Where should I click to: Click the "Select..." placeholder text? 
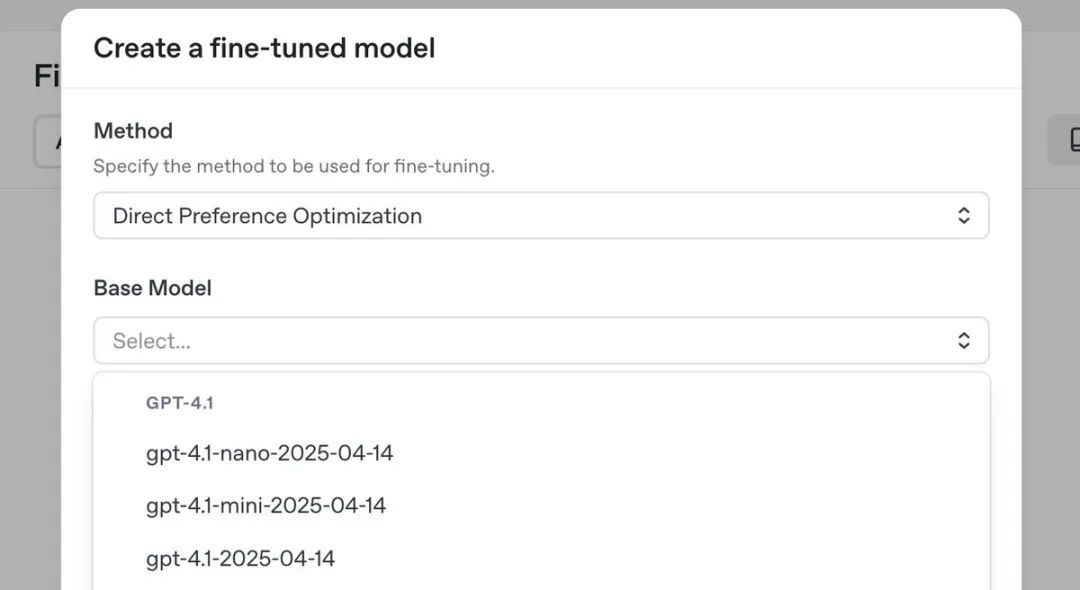pyautogui.click(x=152, y=341)
